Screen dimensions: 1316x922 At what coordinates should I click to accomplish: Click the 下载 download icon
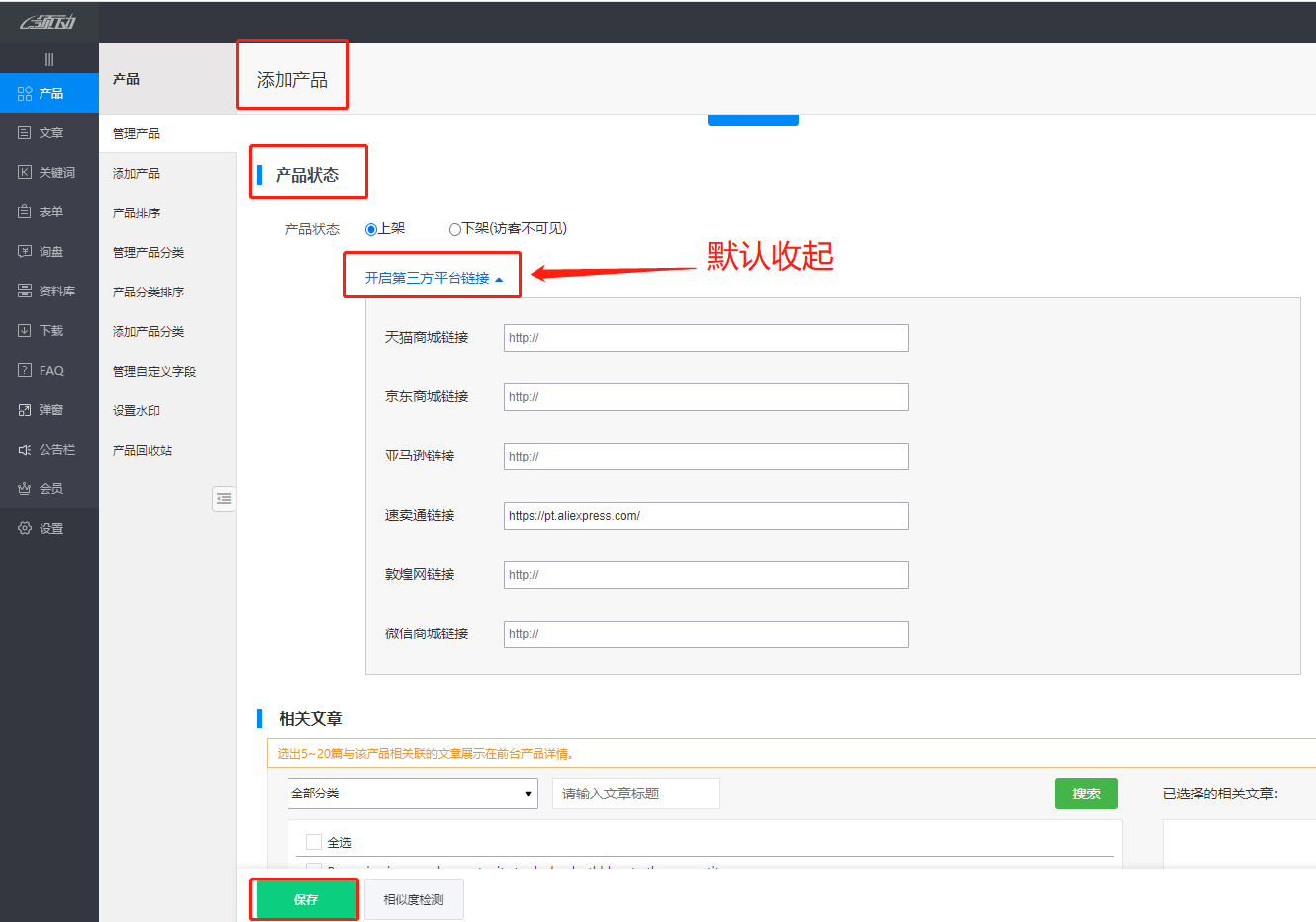(x=25, y=330)
